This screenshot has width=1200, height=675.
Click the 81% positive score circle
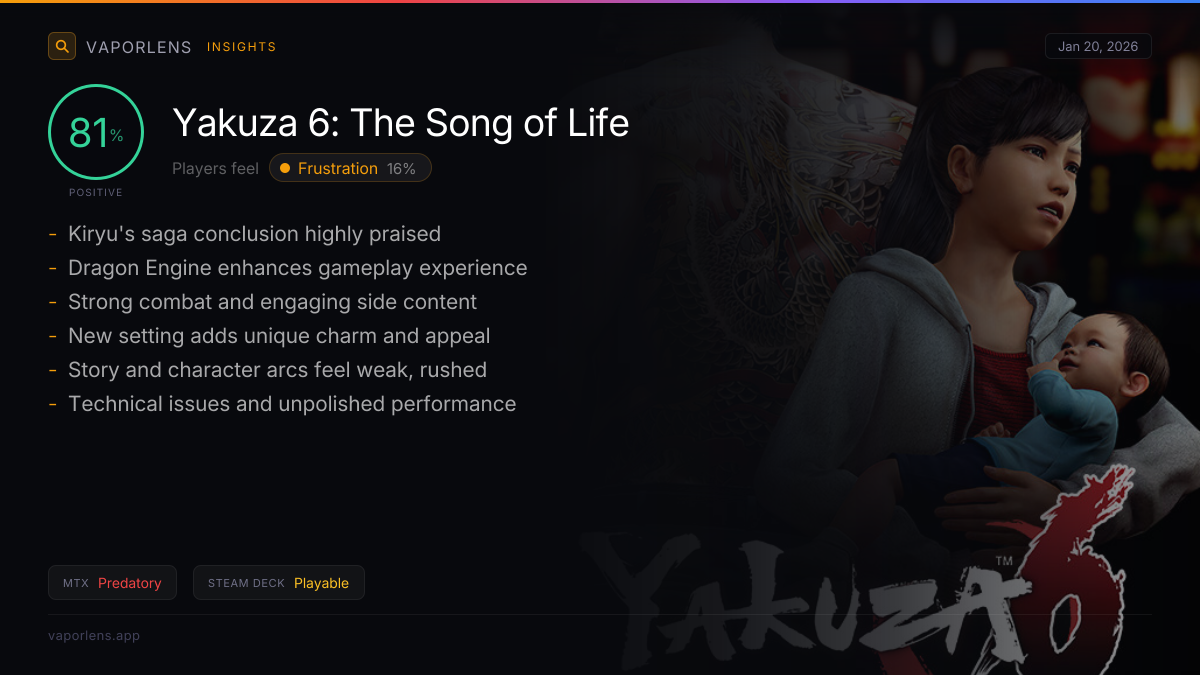click(96, 133)
